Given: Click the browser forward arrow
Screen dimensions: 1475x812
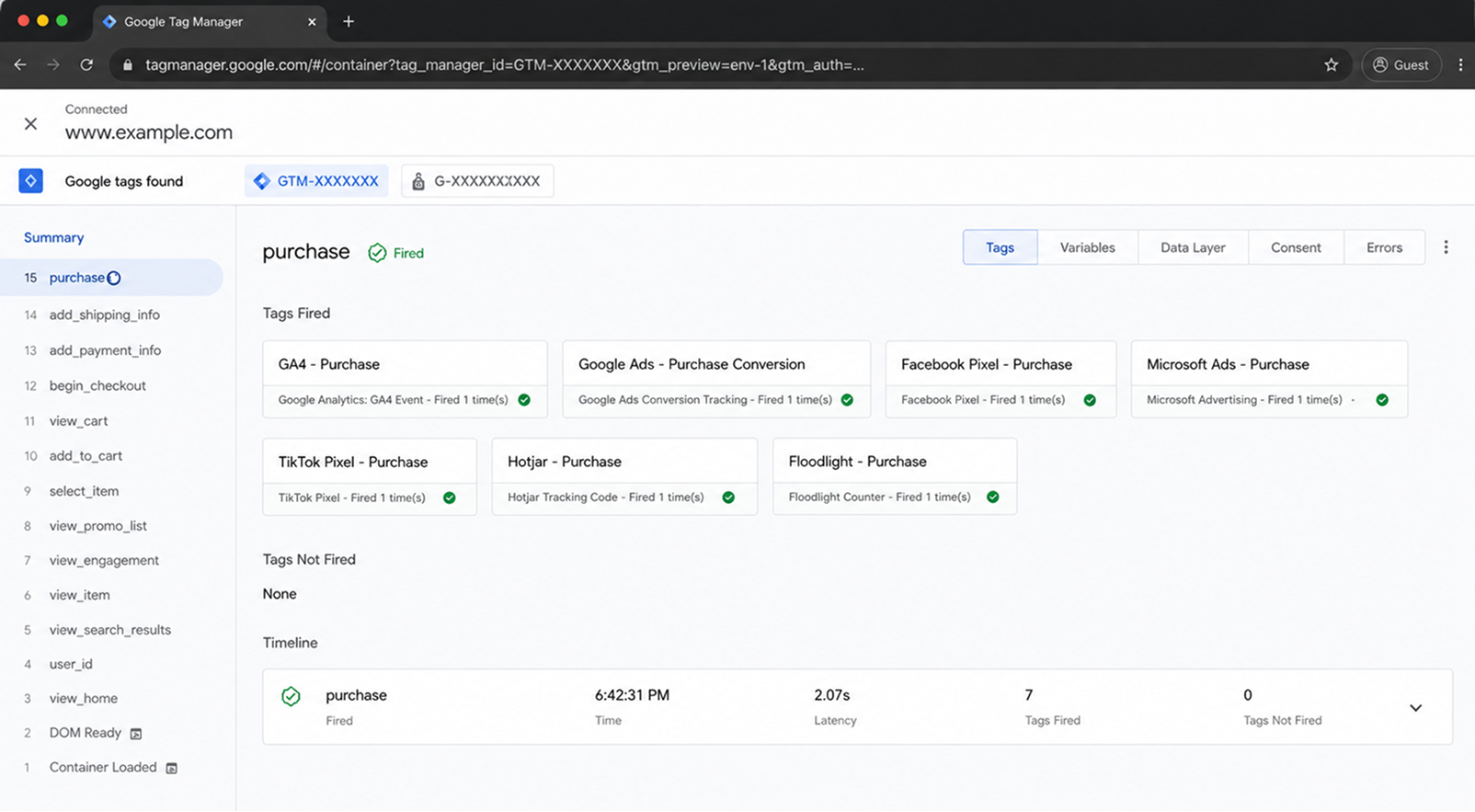Looking at the screenshot, I should pyautogui.click(x=53, y=64).
